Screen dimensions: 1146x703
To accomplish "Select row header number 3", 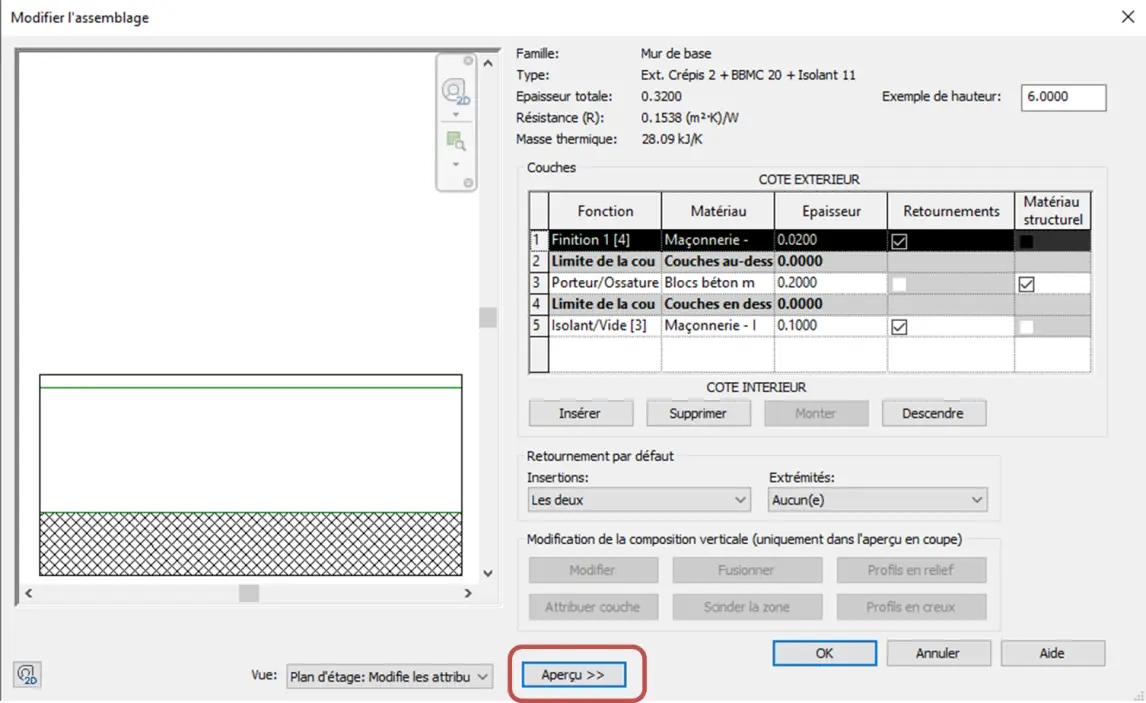I will pyautogui.click(x=539, y=283).
